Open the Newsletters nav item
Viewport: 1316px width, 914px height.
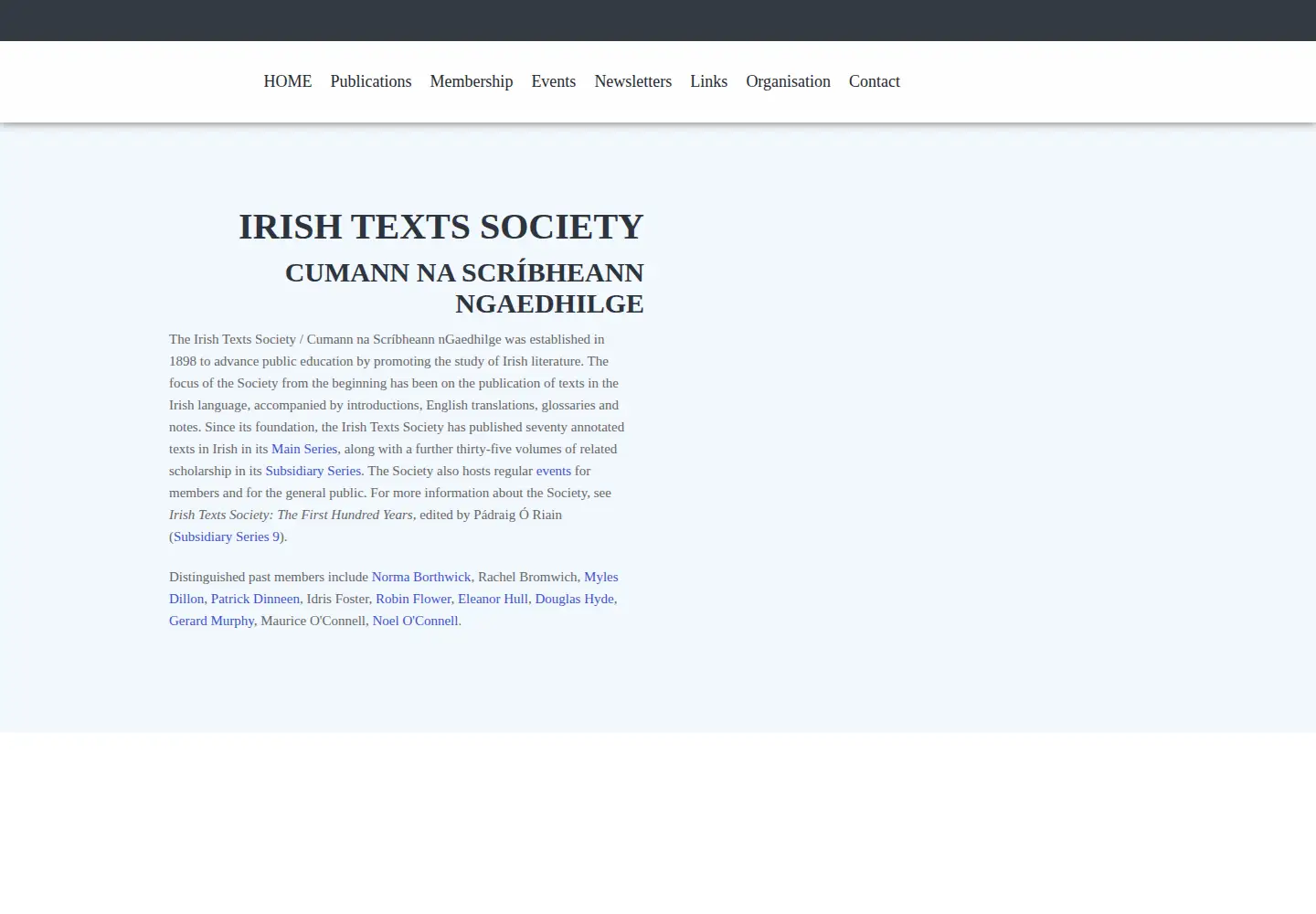[633, 81]
